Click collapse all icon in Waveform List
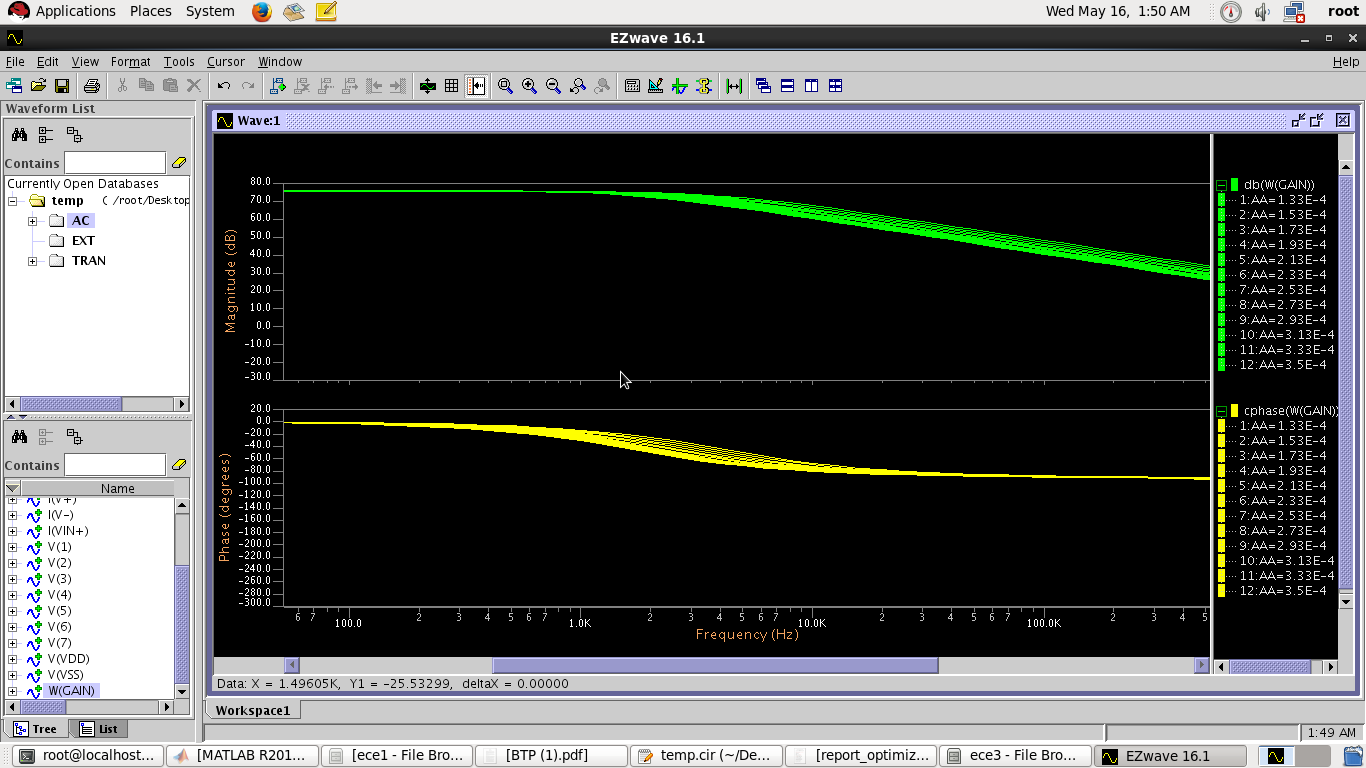Screen dimensions: 1366x768 [x=74, y=134]
